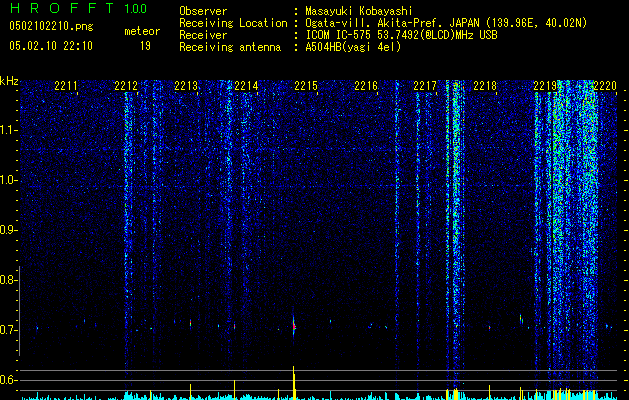629x400 pixels.
Task: Click the HROFFT program title
Action: click(x=62, y=8)
